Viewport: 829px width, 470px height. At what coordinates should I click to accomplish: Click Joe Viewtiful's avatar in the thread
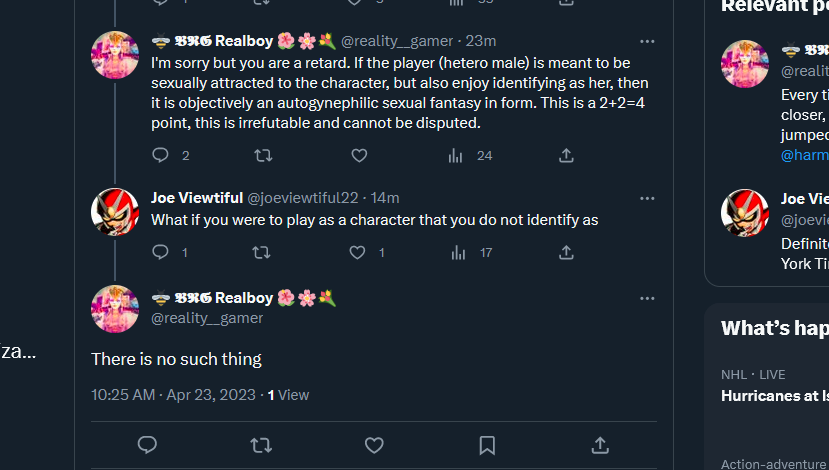coord(115,211)
